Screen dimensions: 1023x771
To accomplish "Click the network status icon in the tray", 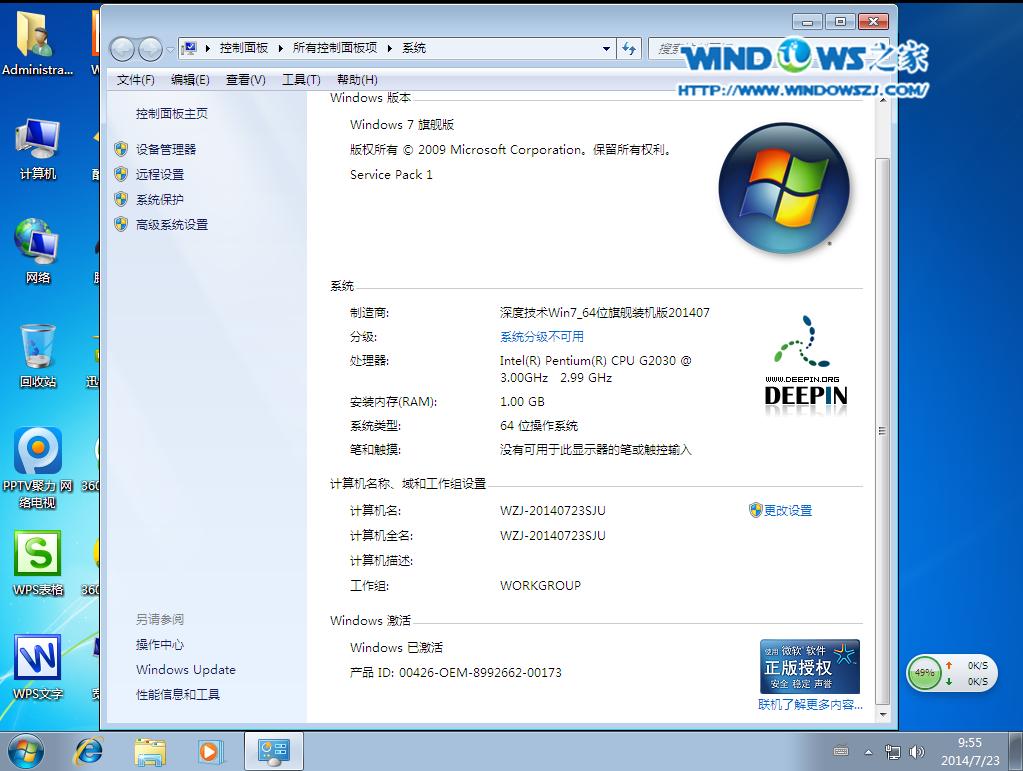I will (891, 752).
